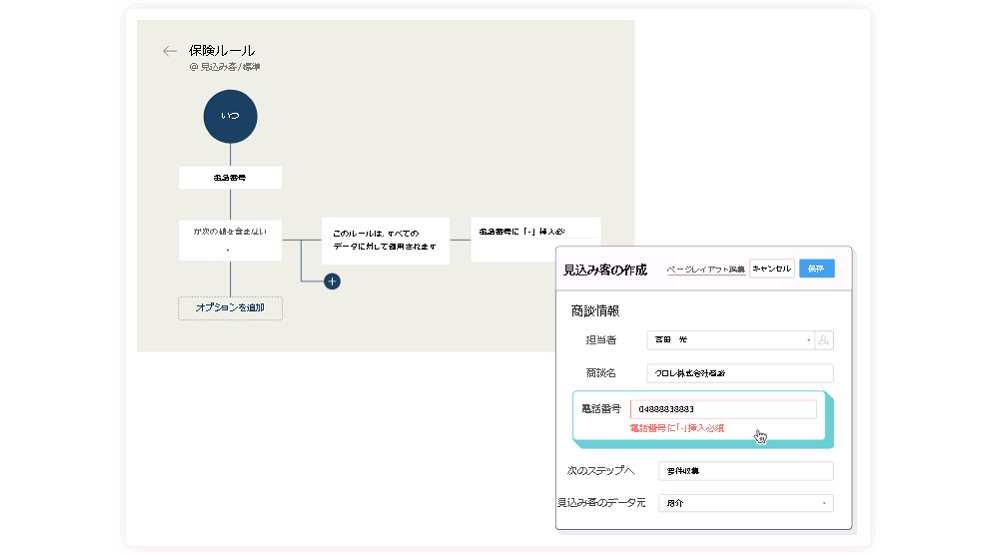The width and height of the screenshot is (1000, 555).
Task: Open the 担当者 owner dropdown
Action: pos(731,340)
